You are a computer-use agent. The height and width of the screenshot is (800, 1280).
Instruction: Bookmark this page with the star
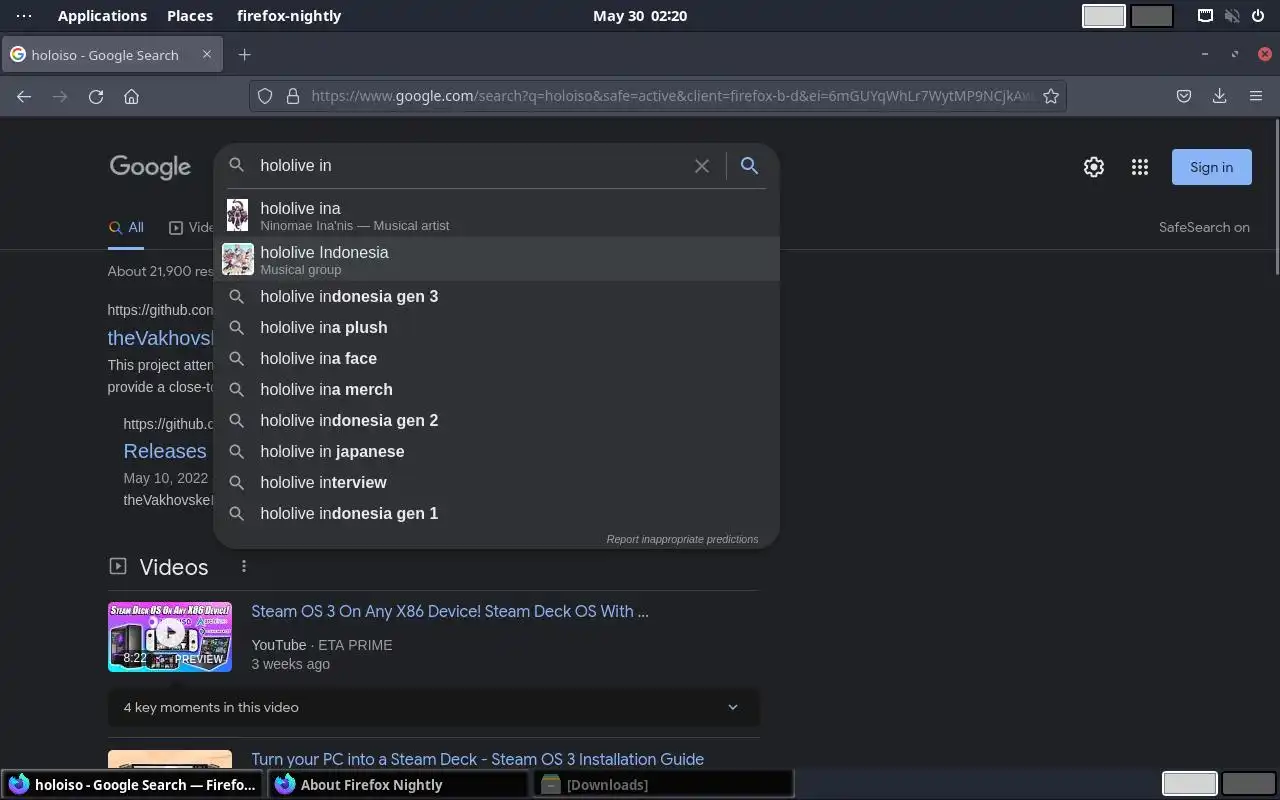pos(1051,96)
